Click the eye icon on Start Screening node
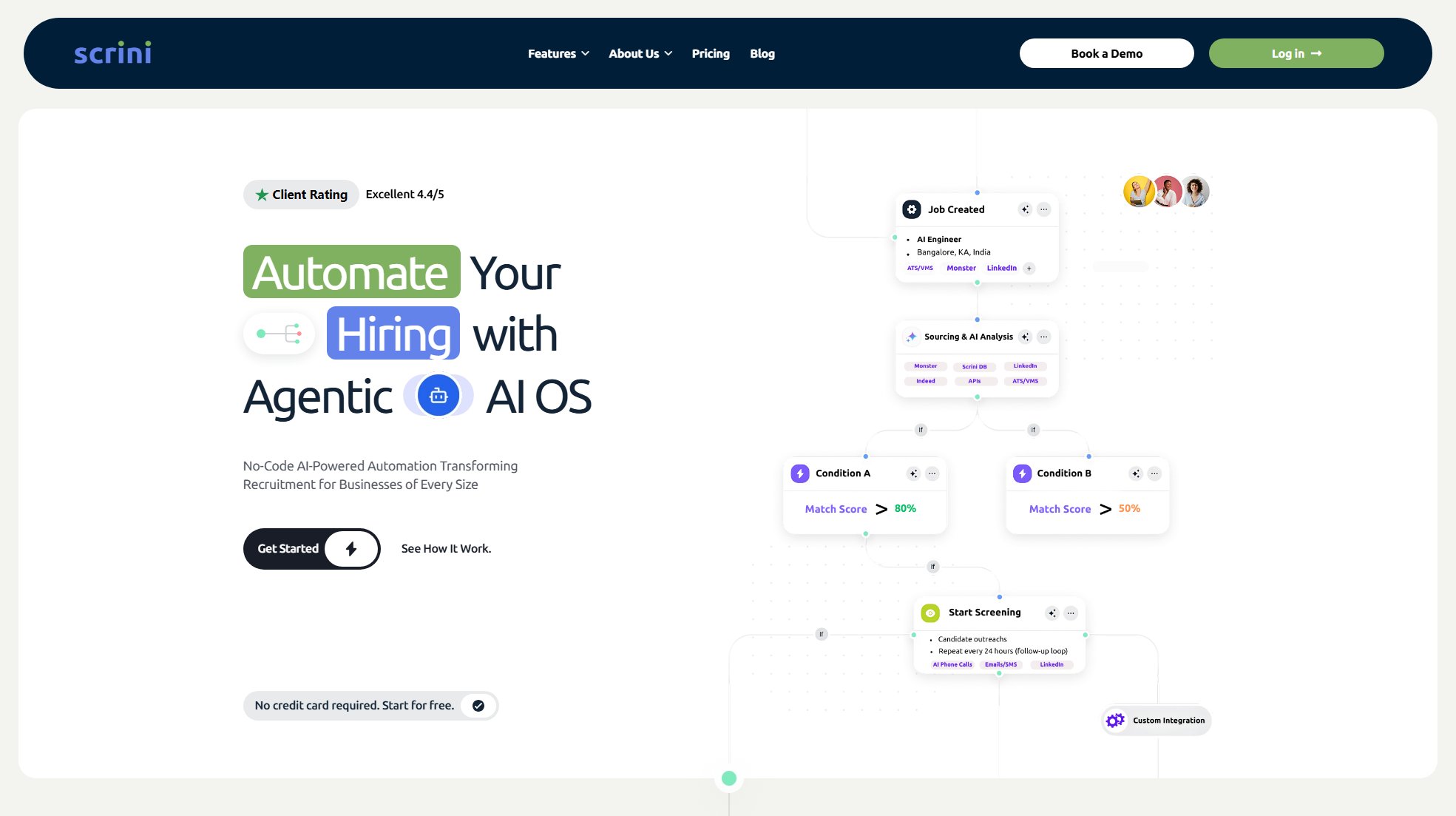This screenshot has height=816, width=1456. point(930,613)
